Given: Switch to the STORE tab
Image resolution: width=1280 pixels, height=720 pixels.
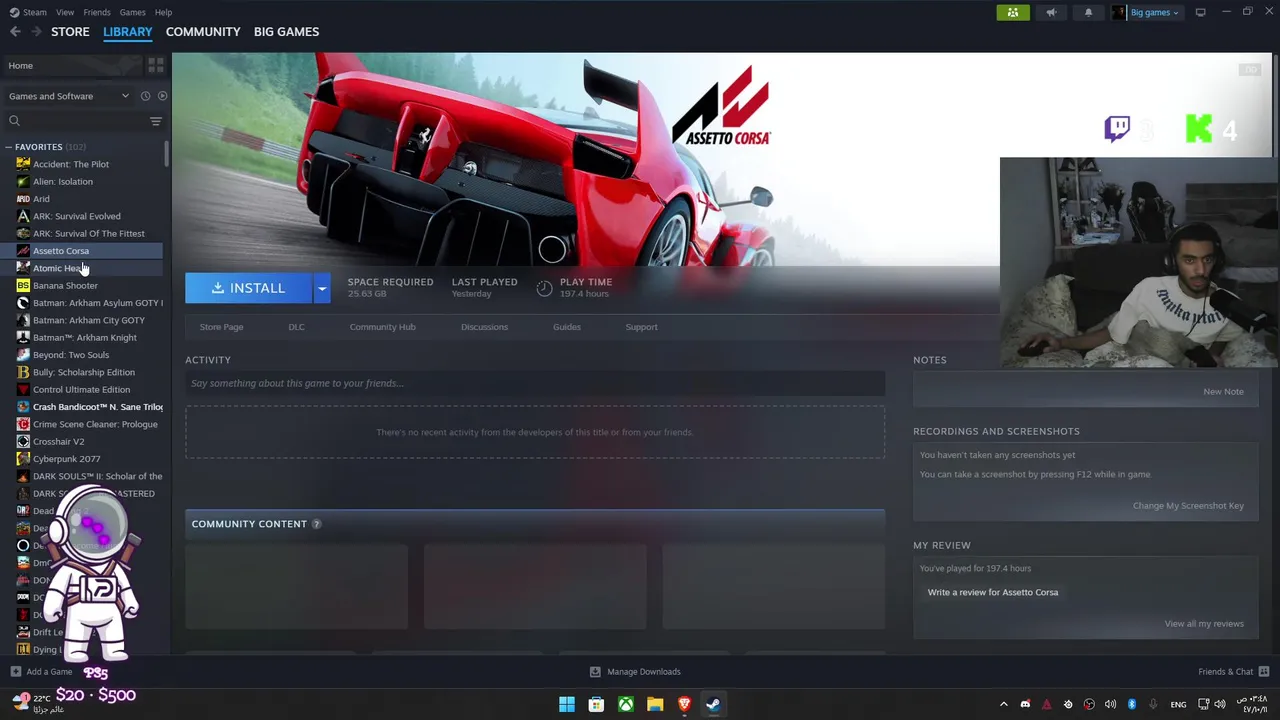Looking at the screenshot, I should (x=70, y=32).
